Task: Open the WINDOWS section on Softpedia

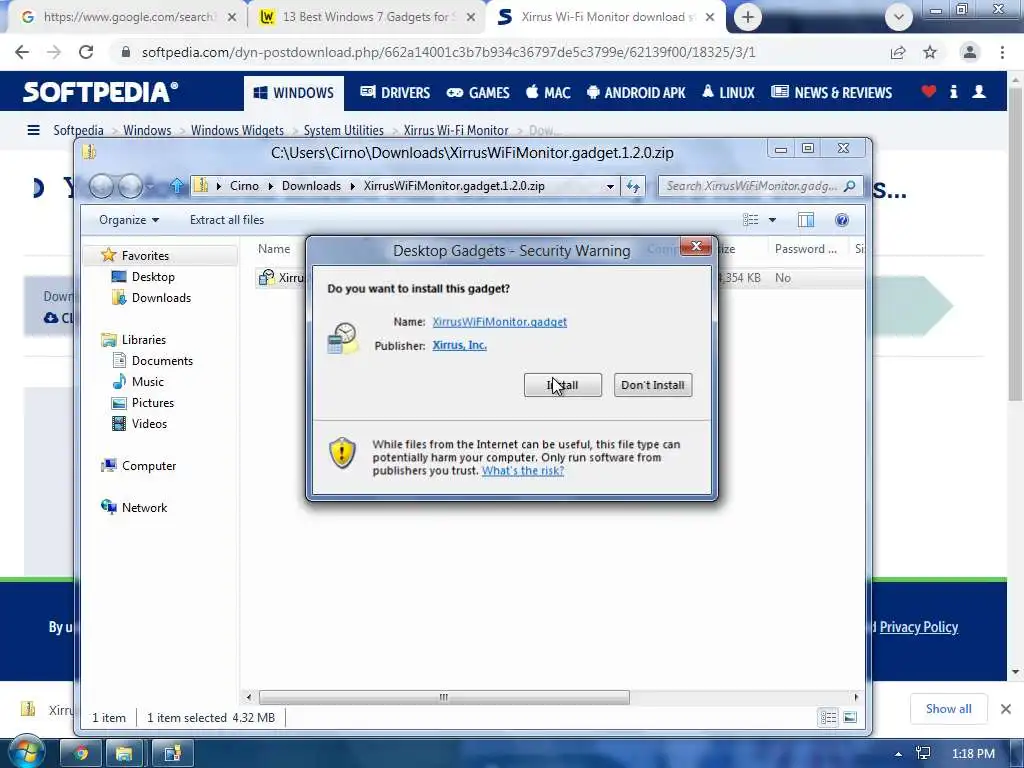Action: click(294, 93)
